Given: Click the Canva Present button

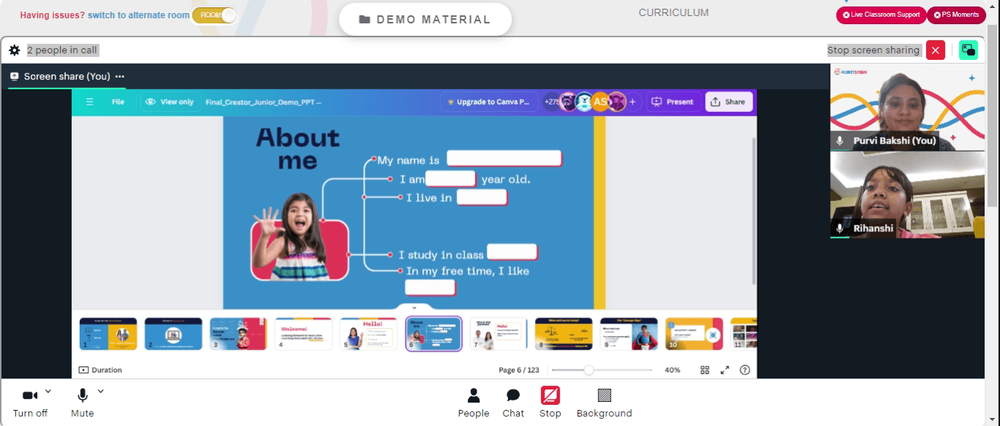Looking at the screenshot, I should coord(673,102).
